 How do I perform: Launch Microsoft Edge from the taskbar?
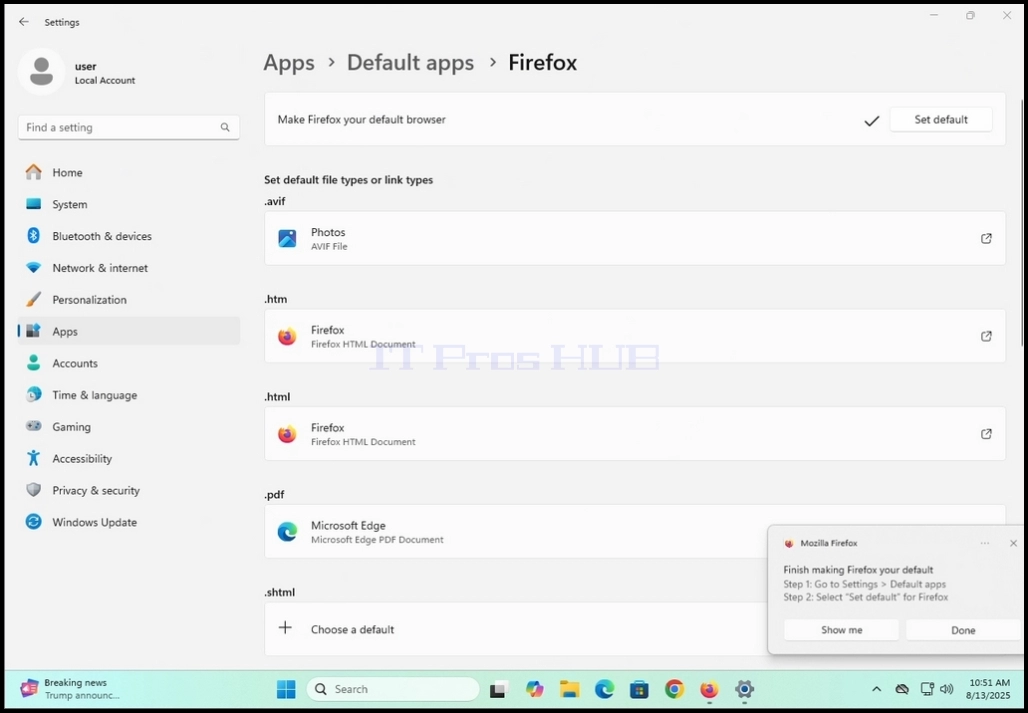[604, 689]
